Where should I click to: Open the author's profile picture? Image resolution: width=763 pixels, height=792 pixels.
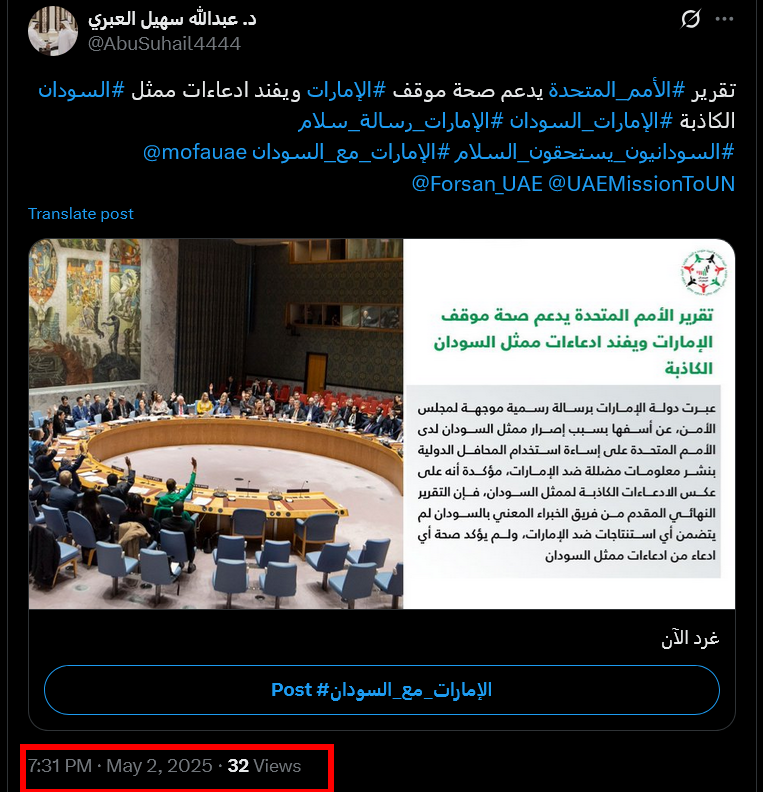coord(53,31)
